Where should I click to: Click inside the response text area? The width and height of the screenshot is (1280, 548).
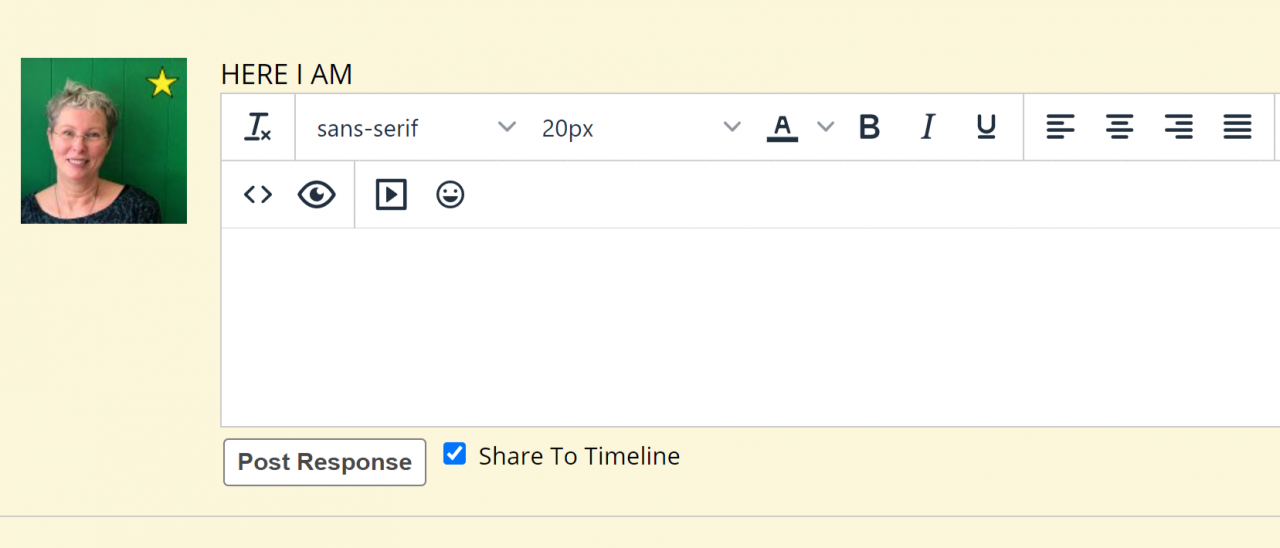coord(750,326)
